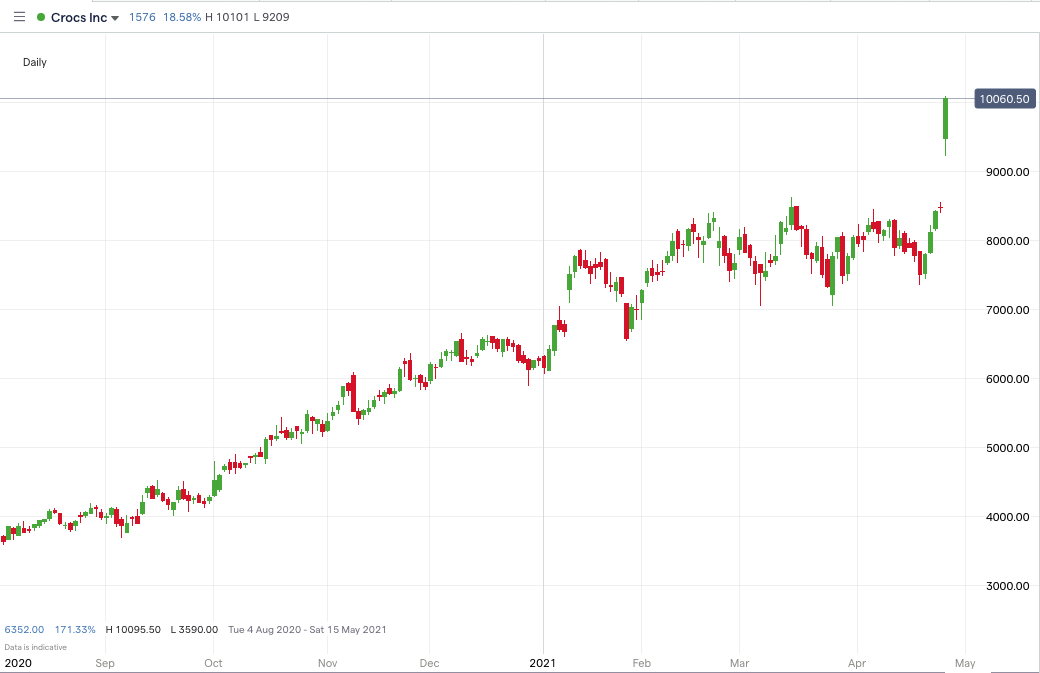
Task: Click the 5000.00 price axis label
Action: 1008,448
